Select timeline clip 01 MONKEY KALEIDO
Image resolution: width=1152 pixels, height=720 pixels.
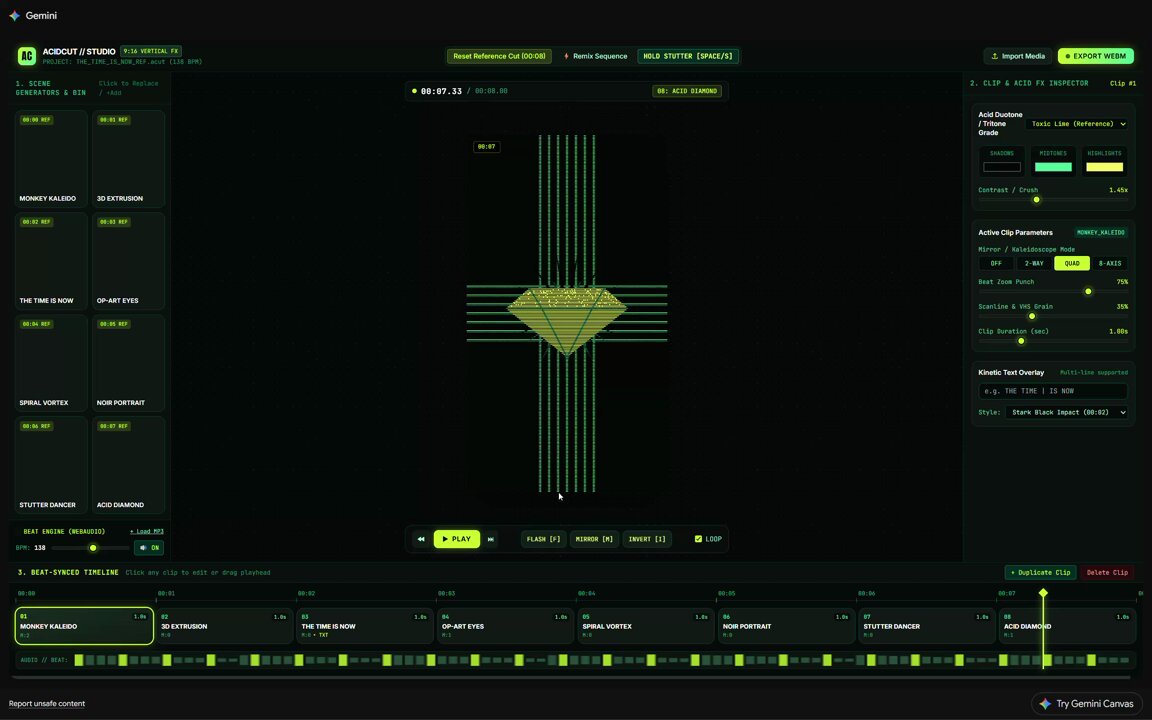click(x=84, y=626)
